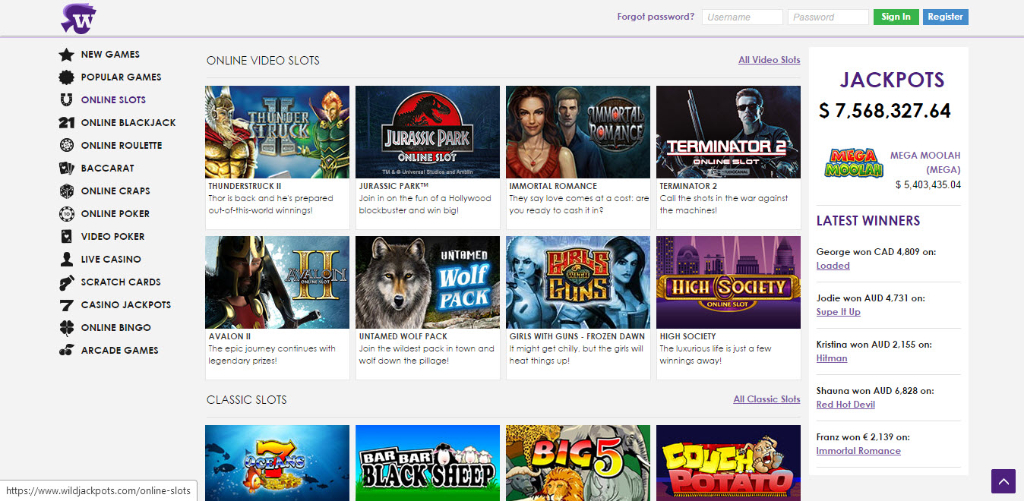This screenshot has width=1024, height=501.
Task: Open the Untamed Wolf Pack thumbnail
Action: [428, 282]
